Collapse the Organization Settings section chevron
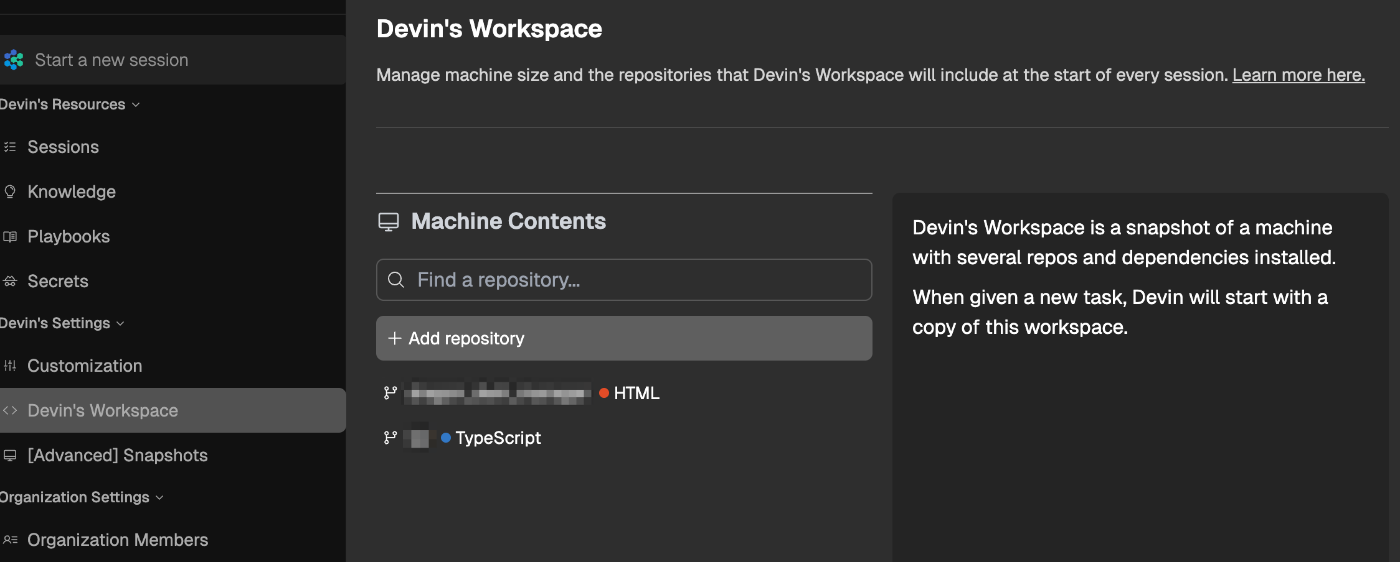Image resolution: width=1400 pixels, height=562 pixels. click(x=160, y=498)
